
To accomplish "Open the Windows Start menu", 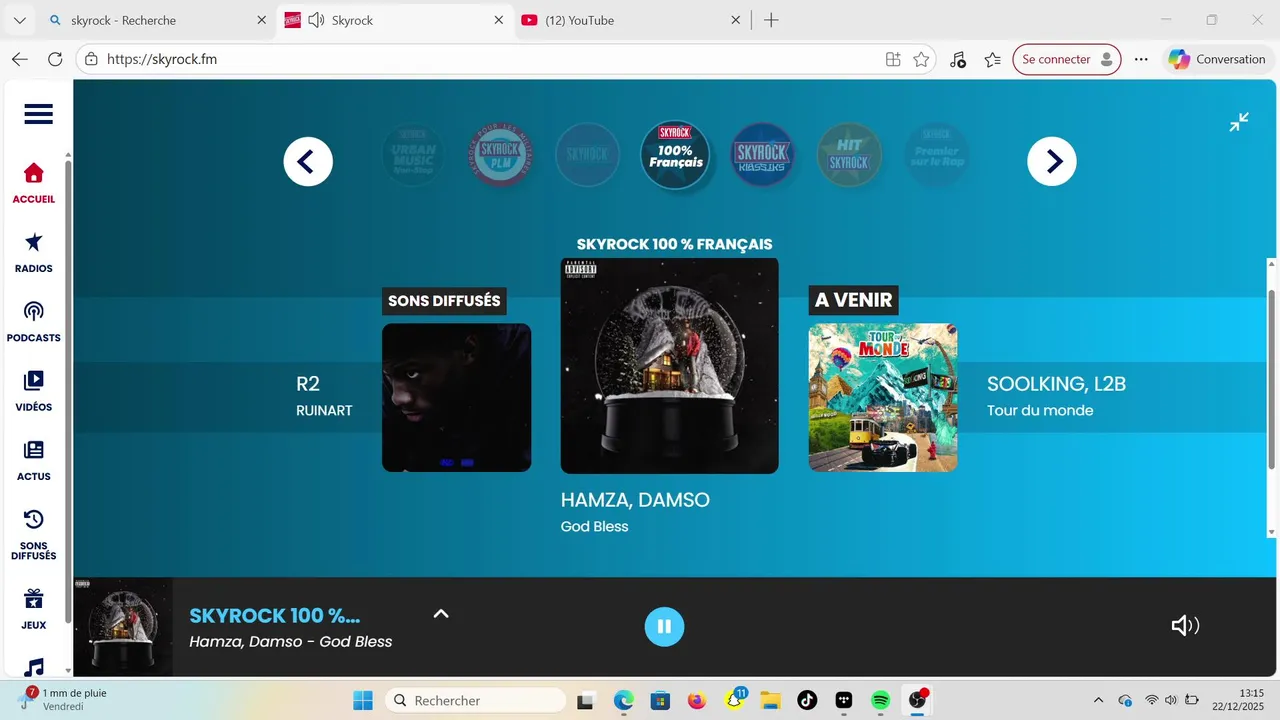I will [x=363, y=700].
